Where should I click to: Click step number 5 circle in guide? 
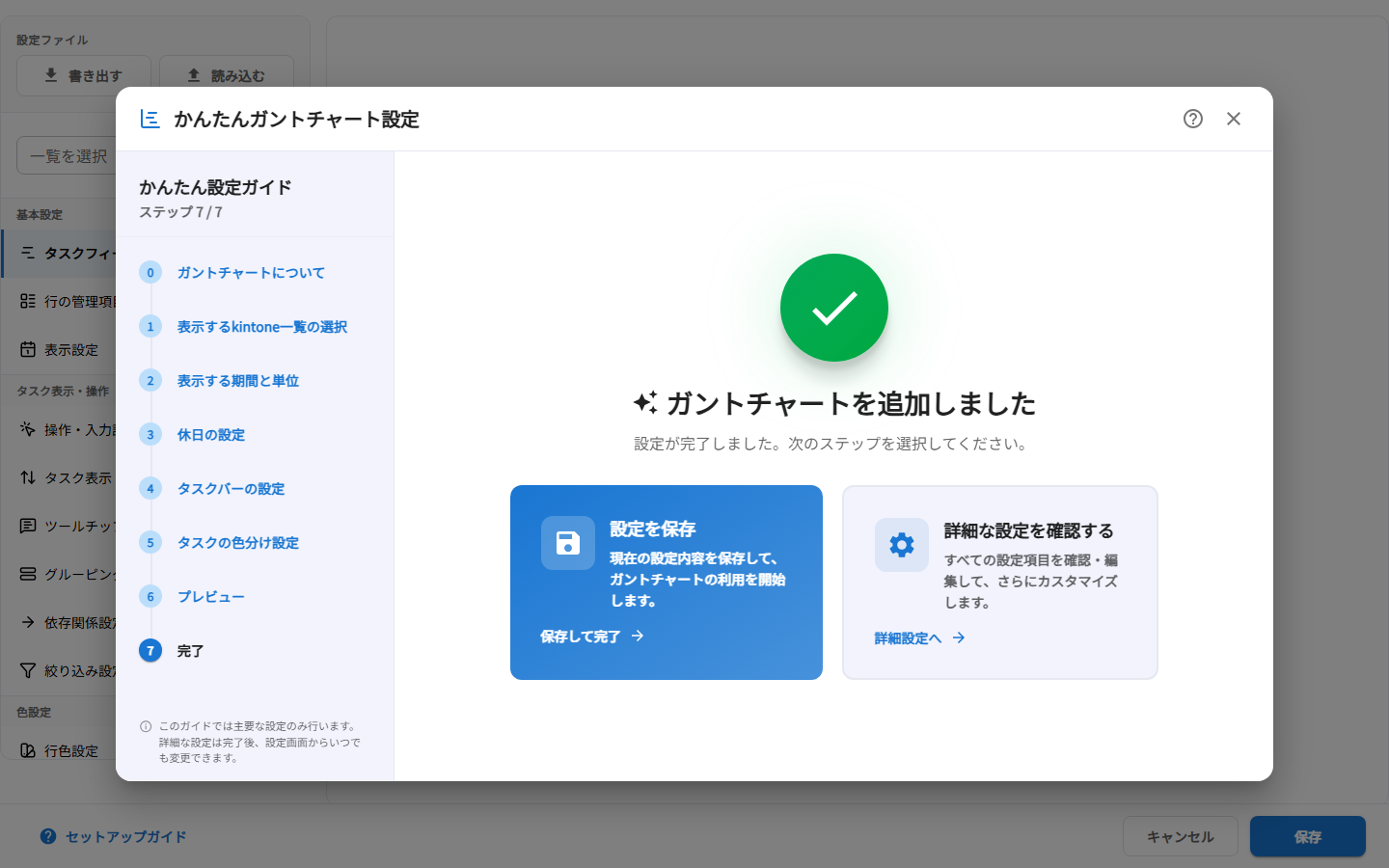(150, 543)
